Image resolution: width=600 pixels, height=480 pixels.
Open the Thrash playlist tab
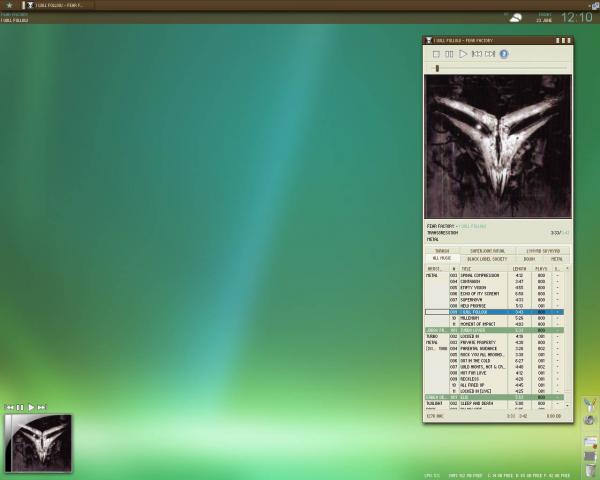click(442, 251)
